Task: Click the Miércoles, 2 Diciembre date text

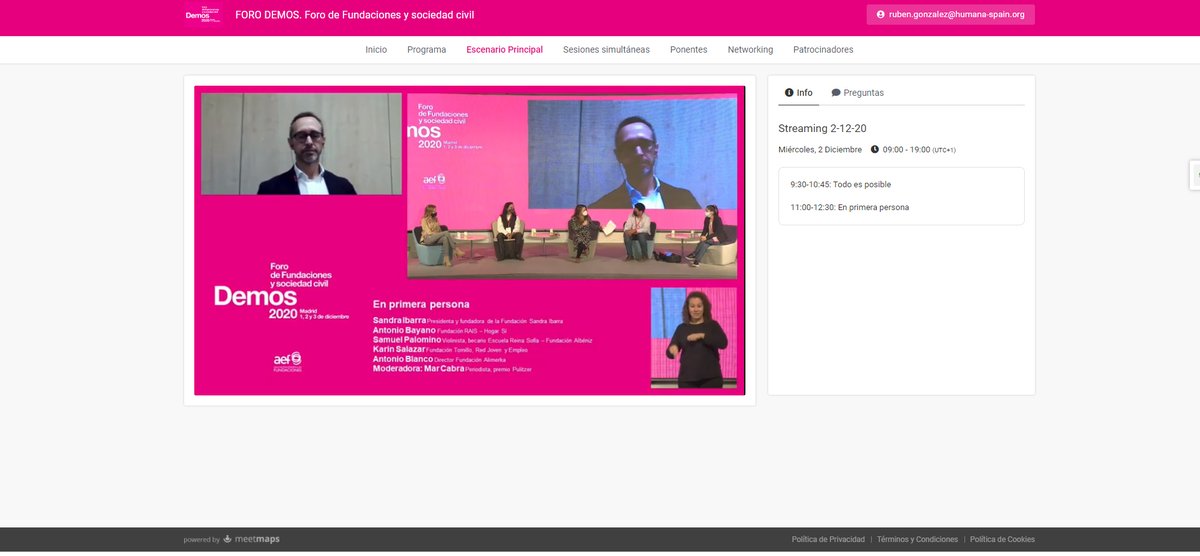Action: point(820,150)
